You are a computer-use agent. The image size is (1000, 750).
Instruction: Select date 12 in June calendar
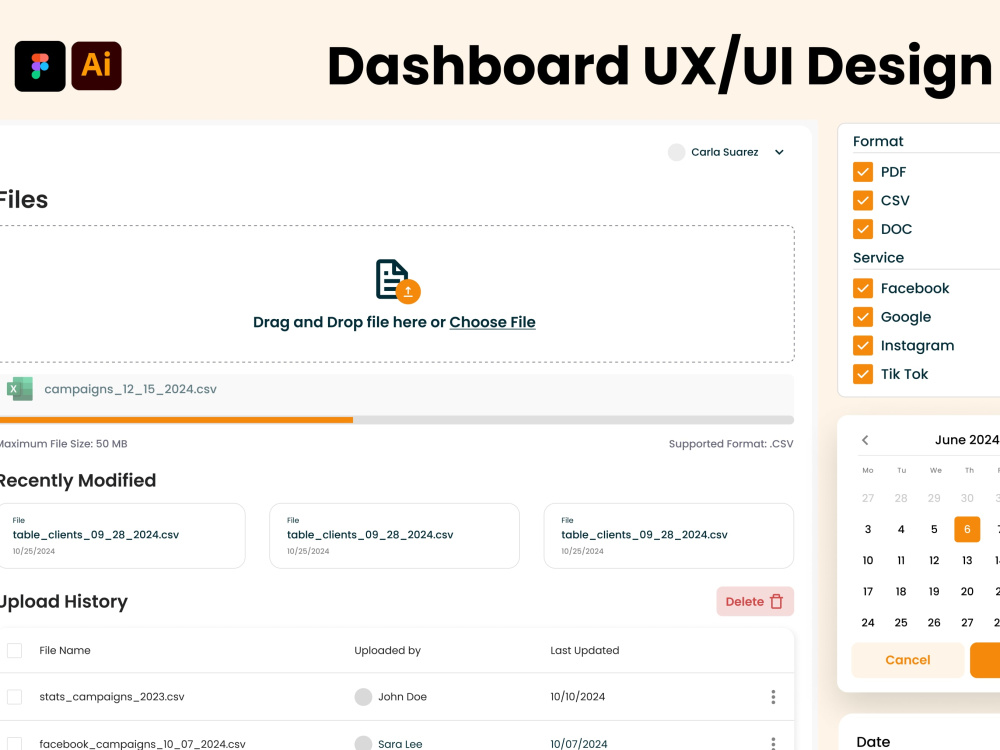(x=934, y=561)
